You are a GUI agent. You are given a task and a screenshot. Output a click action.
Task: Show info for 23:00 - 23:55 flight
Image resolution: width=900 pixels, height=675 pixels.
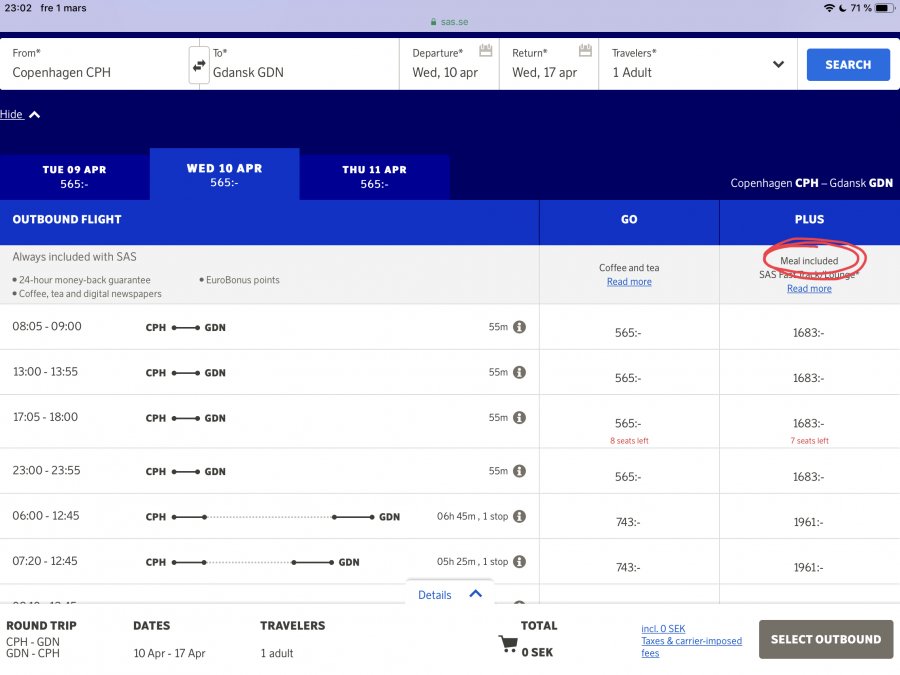(520, 471)
